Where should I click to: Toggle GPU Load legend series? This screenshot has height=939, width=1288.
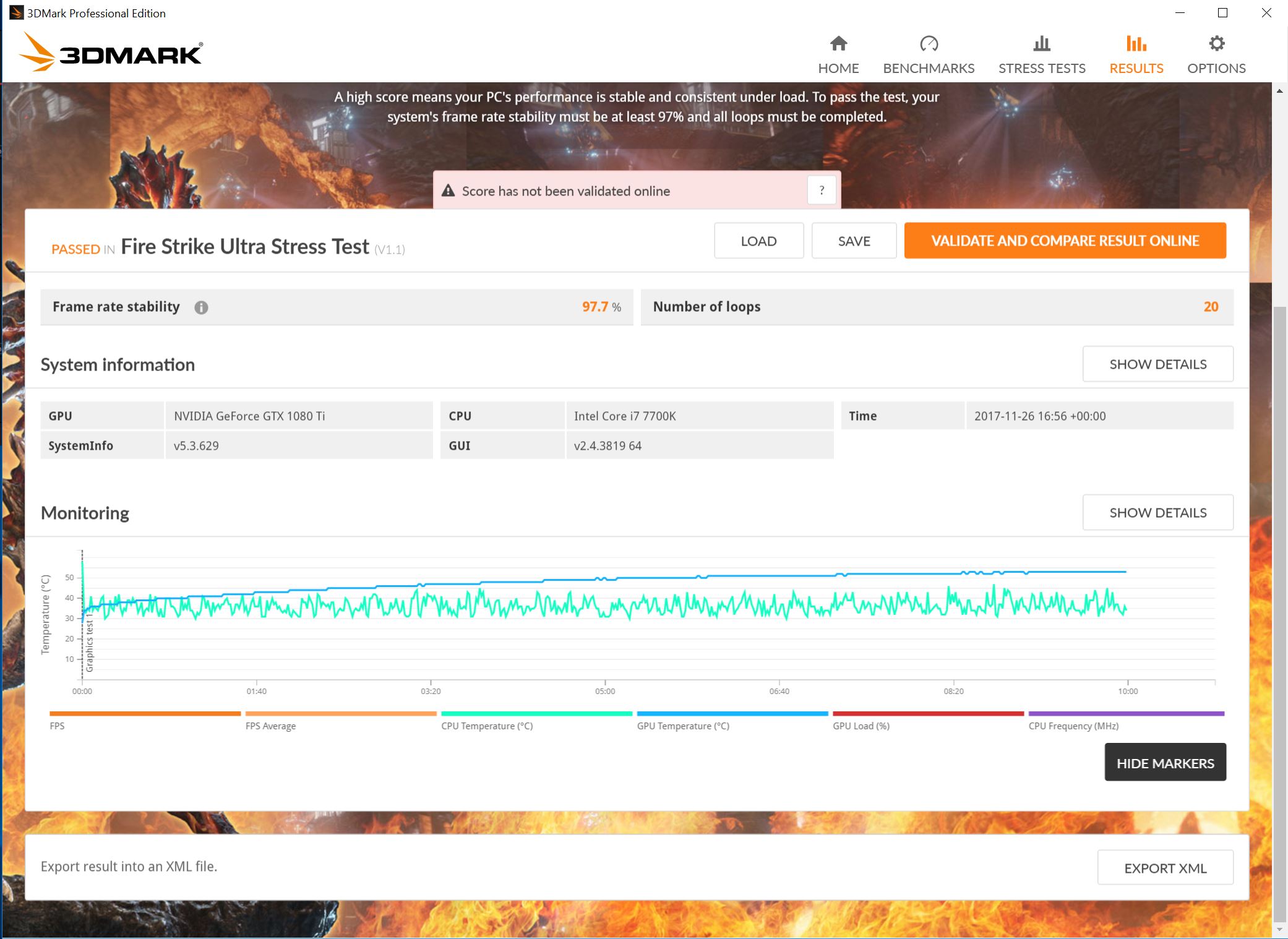tap(861, 726)
